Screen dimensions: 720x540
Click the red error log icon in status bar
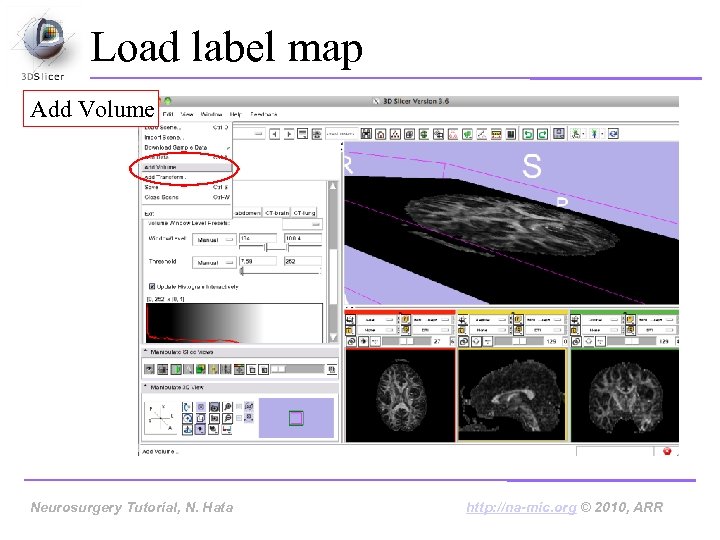[667, 451]
